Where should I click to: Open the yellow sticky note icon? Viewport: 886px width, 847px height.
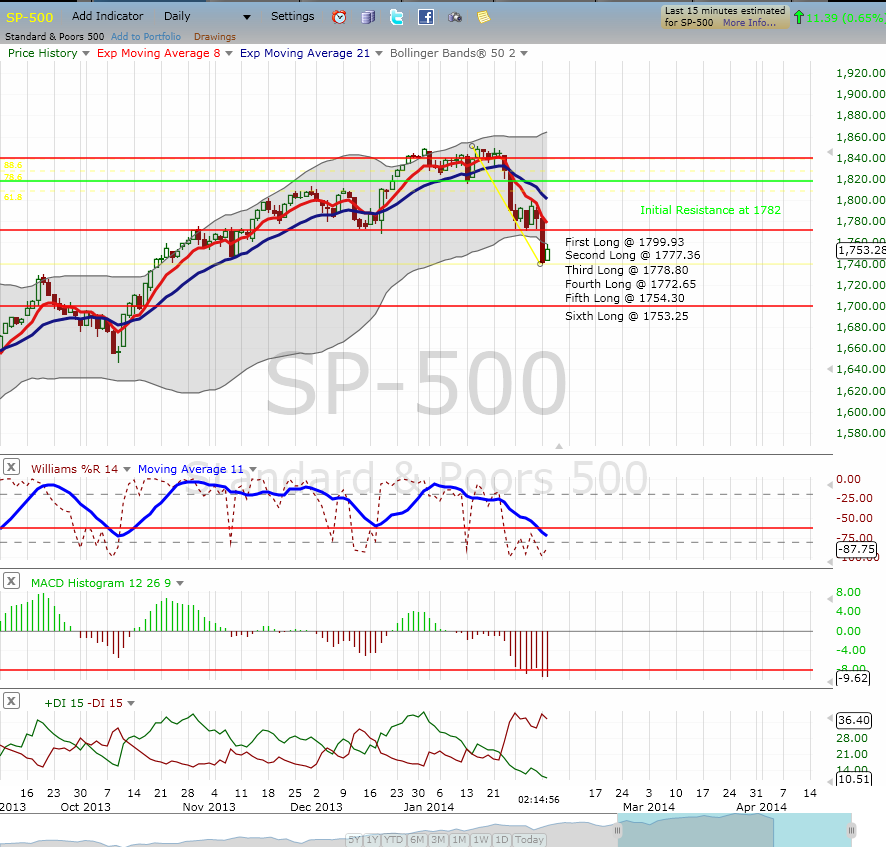pos(483,18)
